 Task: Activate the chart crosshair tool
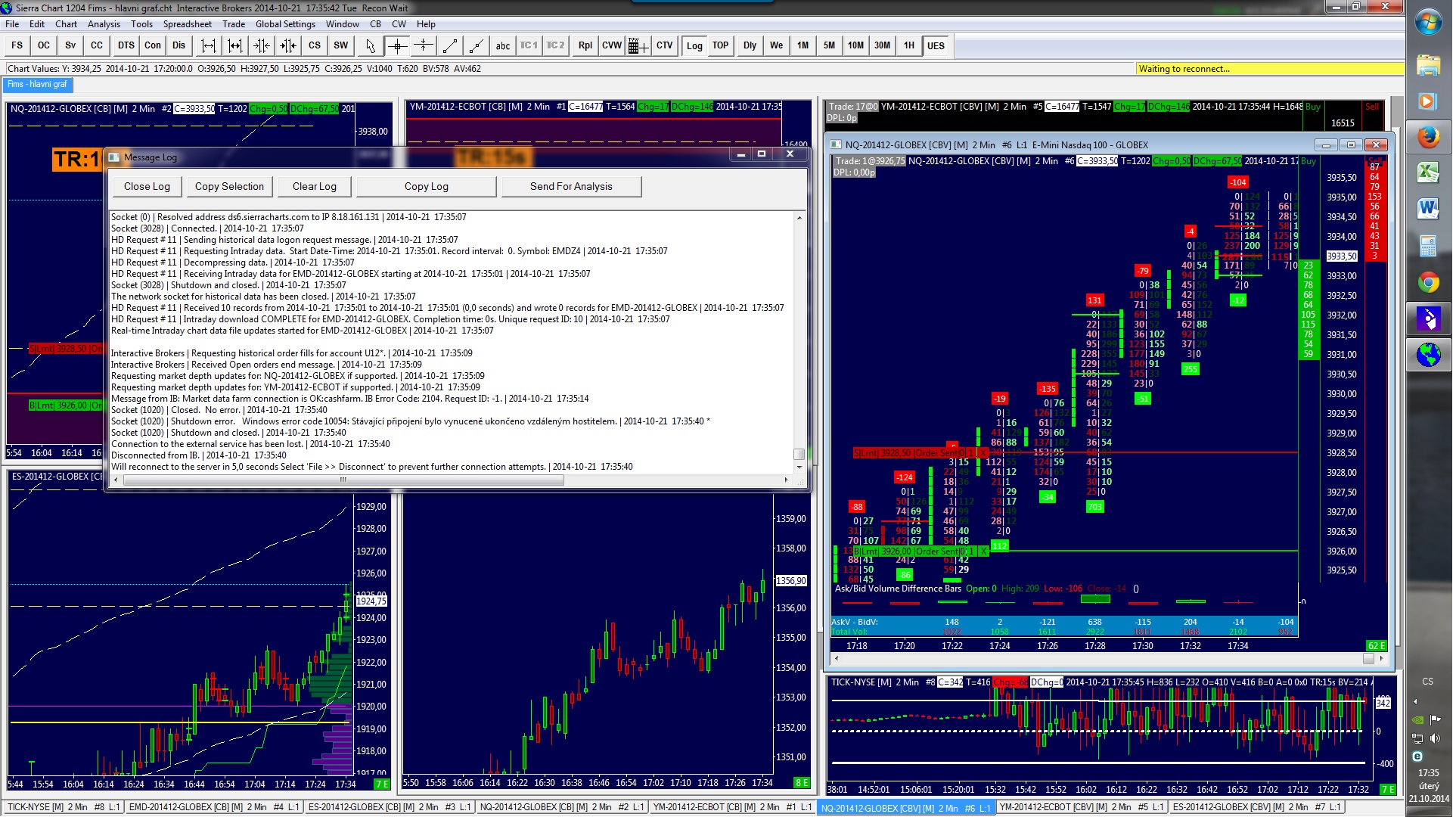[397, 45]
